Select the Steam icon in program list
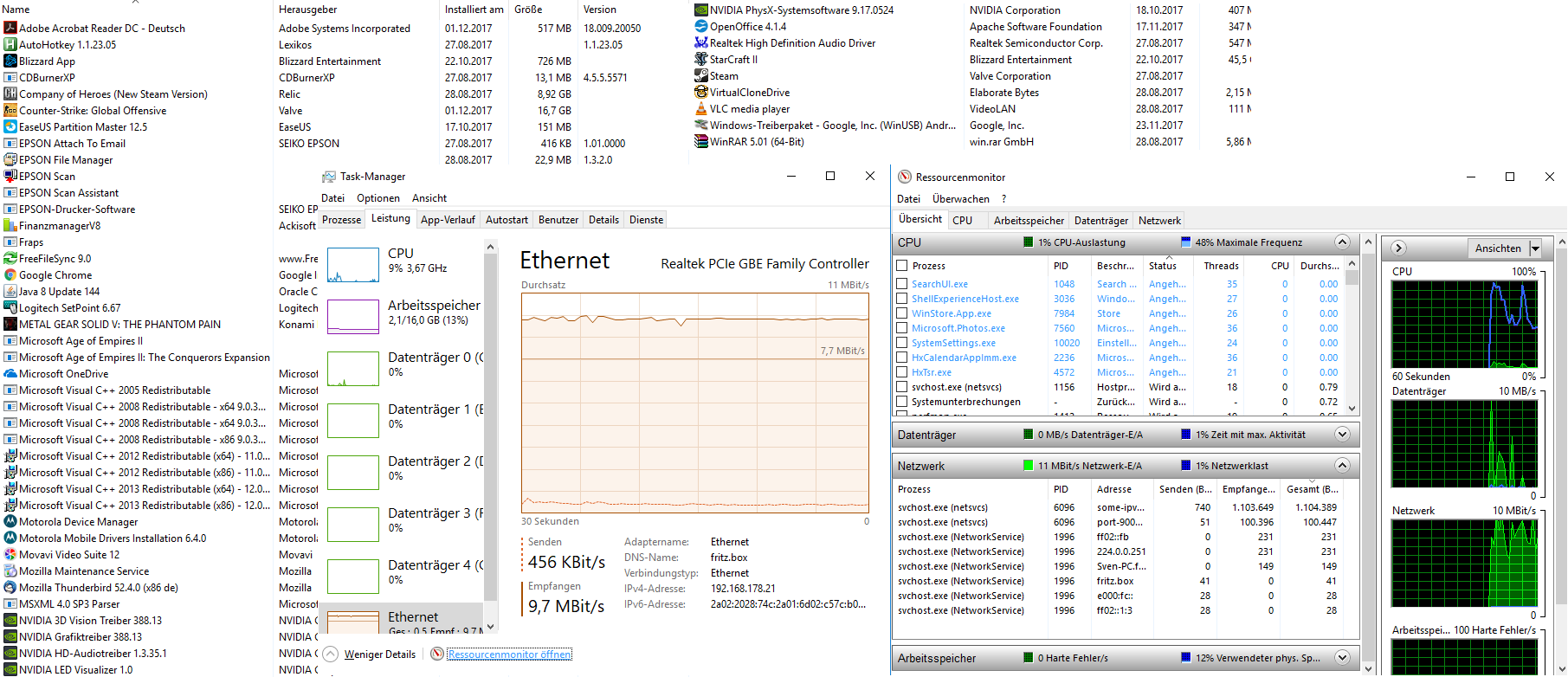This screenshot has width=1568, height=677. coord(701,76)
